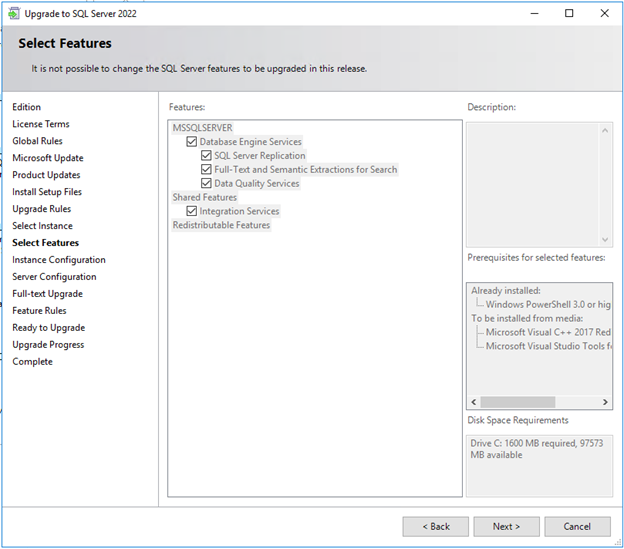Close the Upgrade to SQL Server window
Image resolution: width=624 pixels, height=549 pixels.
pos(604,14)
